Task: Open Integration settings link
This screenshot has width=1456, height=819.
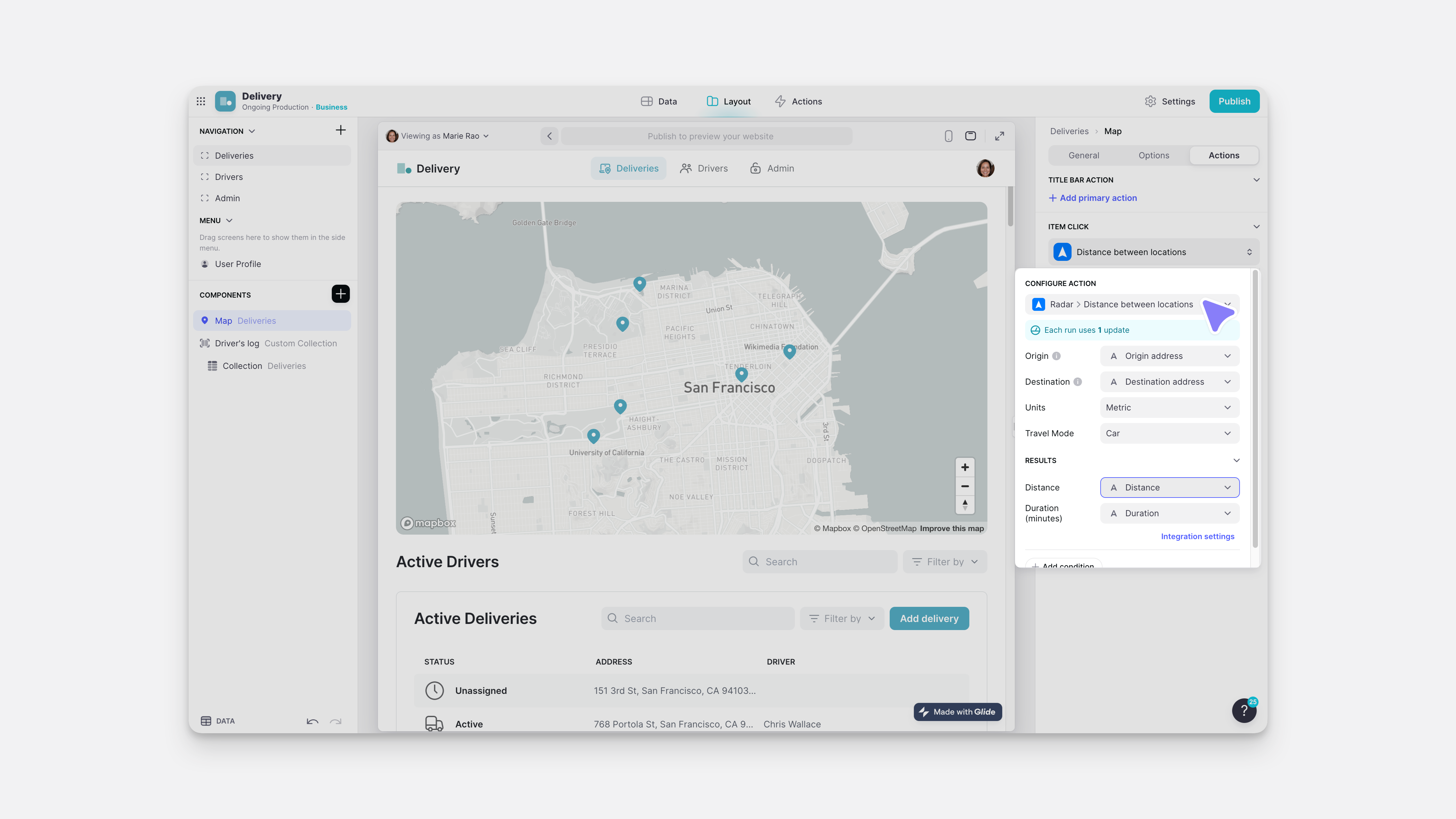Action: (x=1197, y=536)
